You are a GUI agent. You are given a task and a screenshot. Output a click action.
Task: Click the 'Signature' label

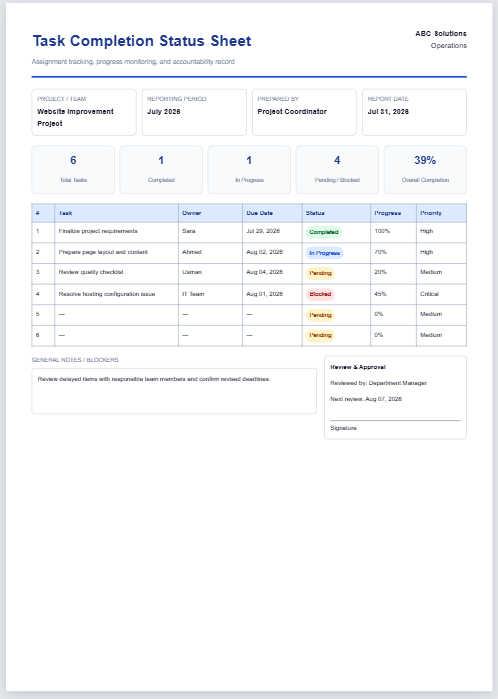tap(343, 428)
